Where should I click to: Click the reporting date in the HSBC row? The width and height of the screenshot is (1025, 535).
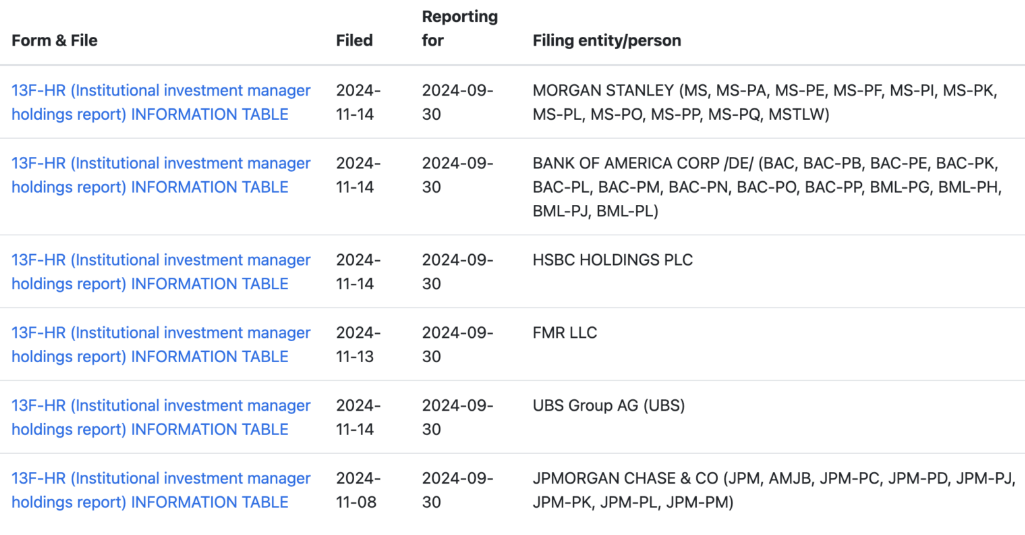[x=458, y=271]
